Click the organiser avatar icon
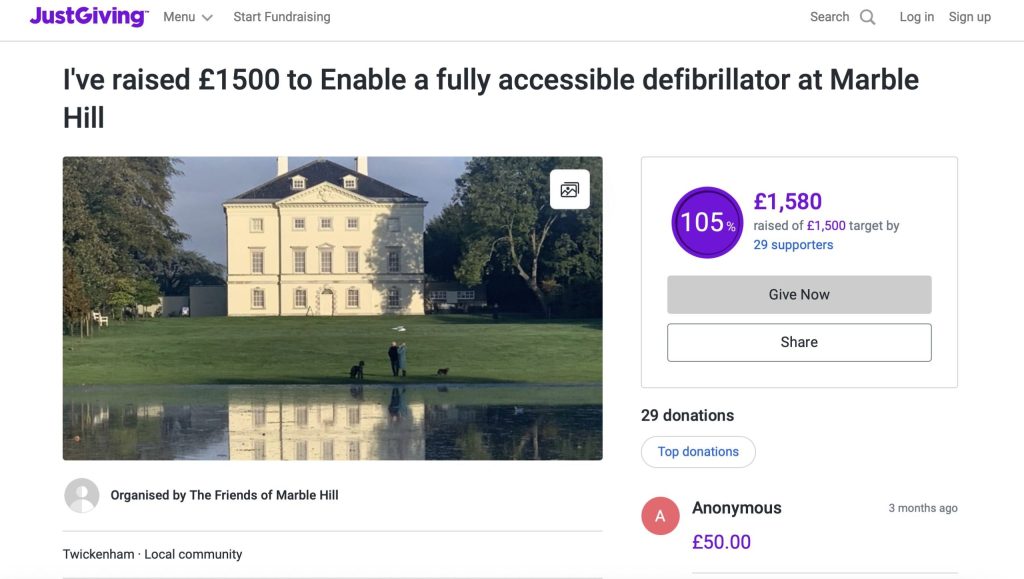 pos(81,495)
